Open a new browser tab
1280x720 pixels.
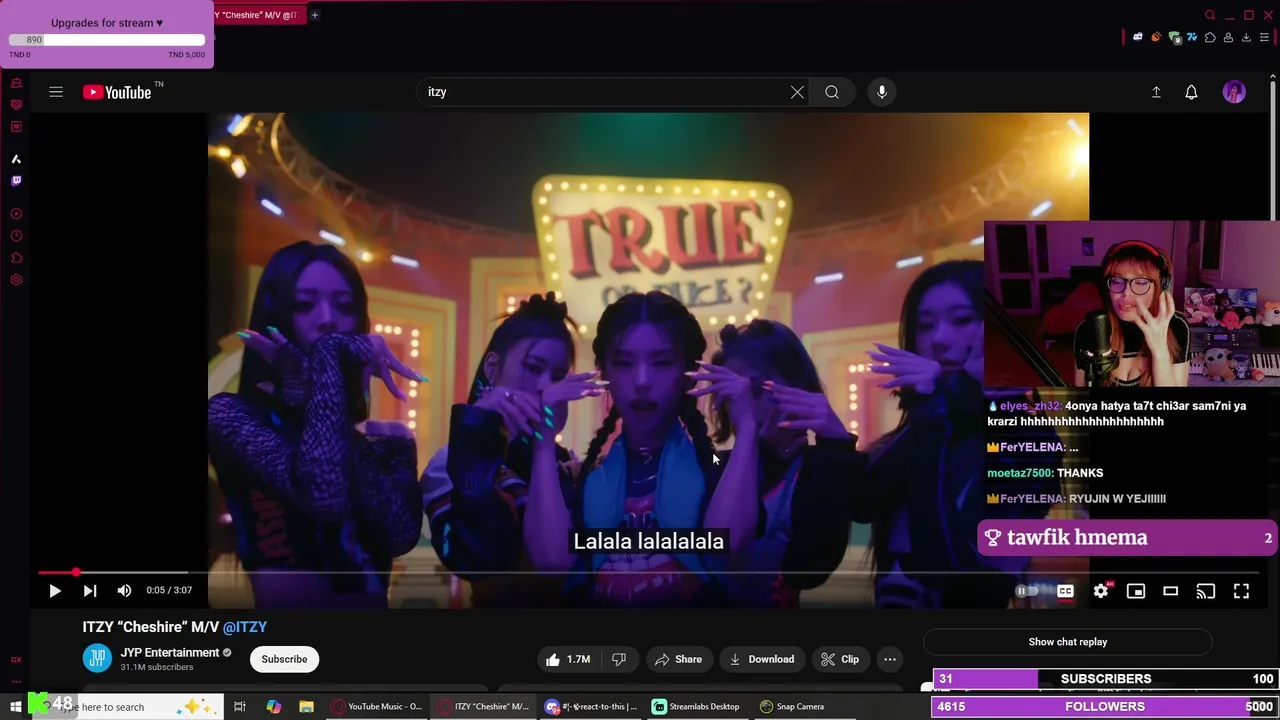pos(314,15)
